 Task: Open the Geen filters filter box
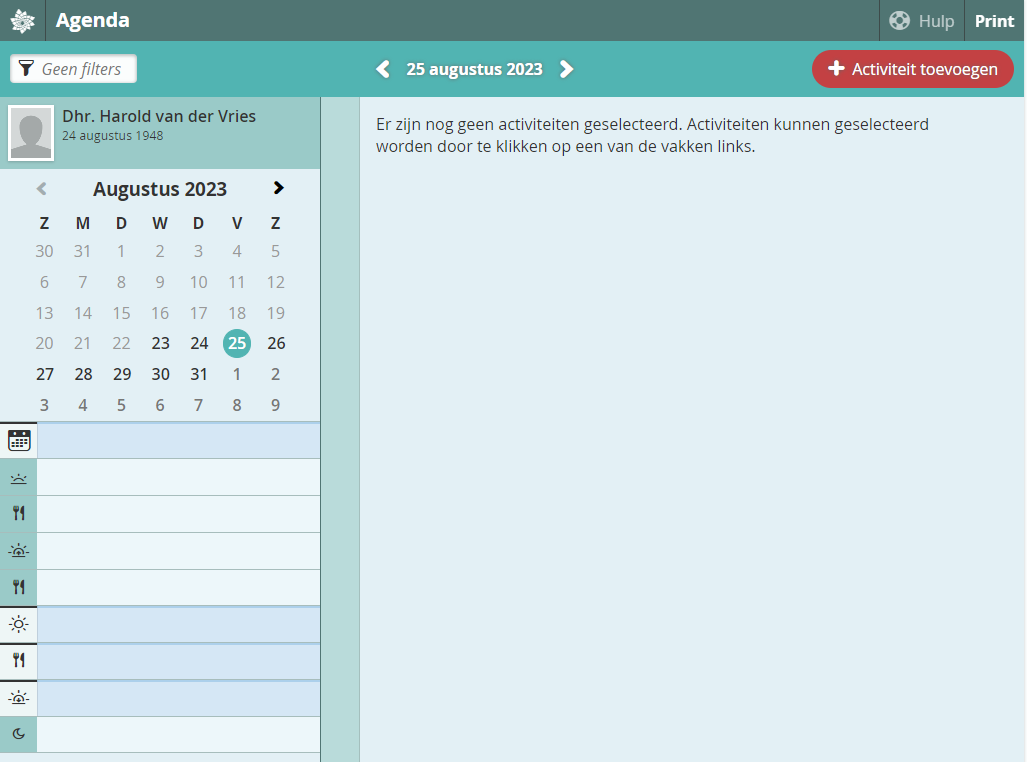[x=73, y=69]
